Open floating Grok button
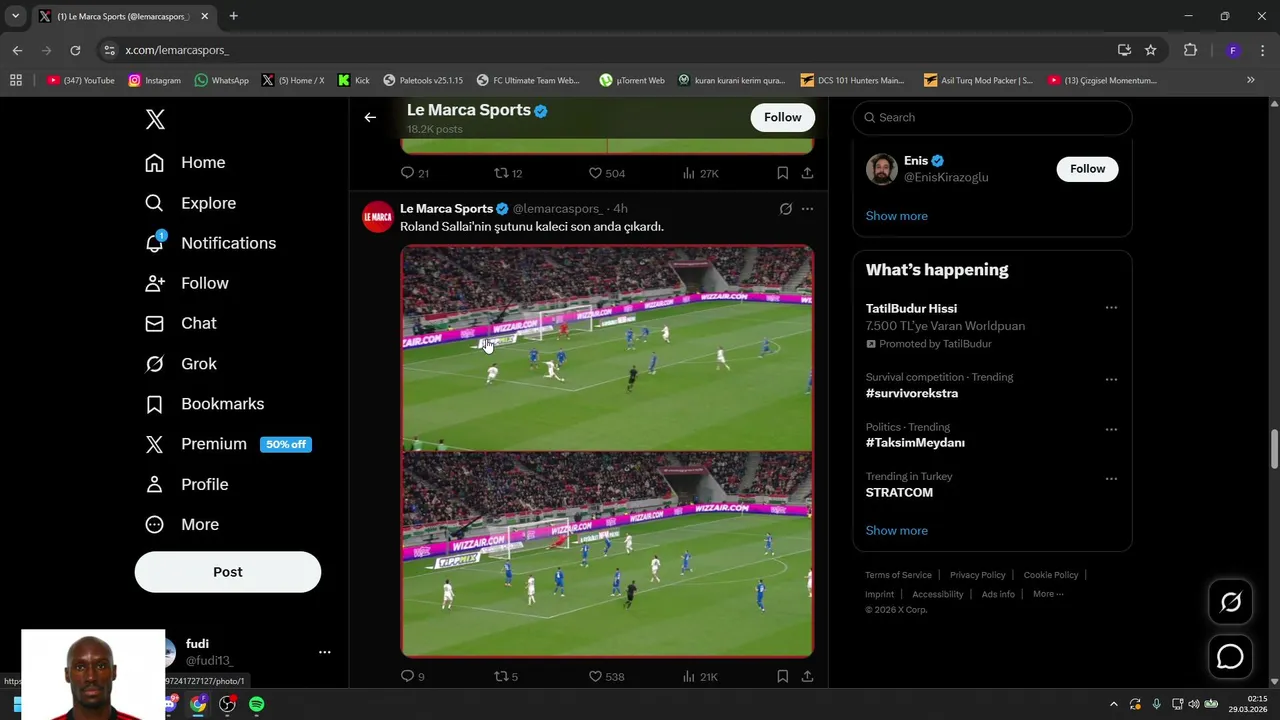The image size is (1280, 720). [1230, 602]
